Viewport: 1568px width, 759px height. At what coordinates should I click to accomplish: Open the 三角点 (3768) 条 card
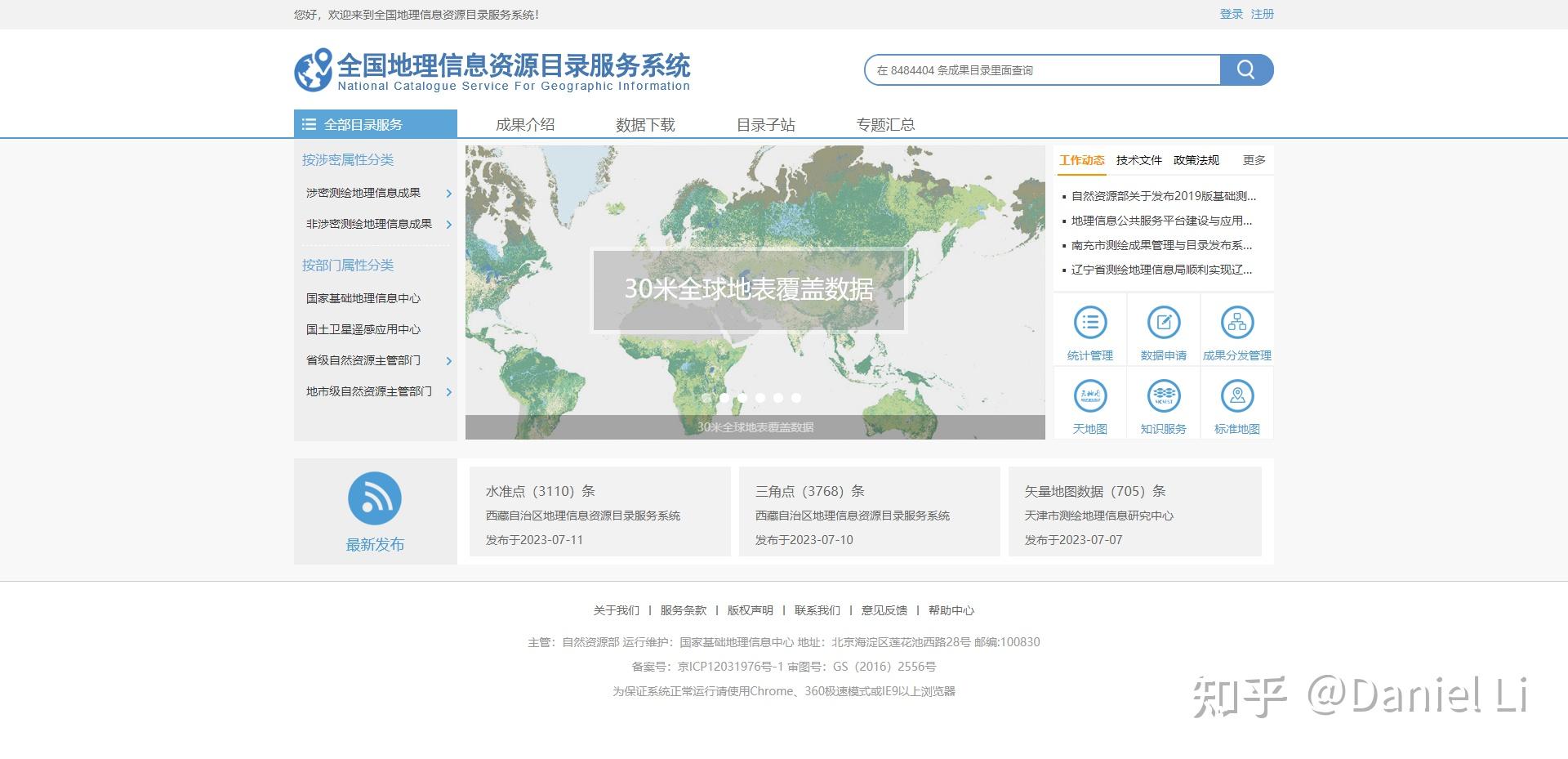pyautogui.click(x=870, y=511)
